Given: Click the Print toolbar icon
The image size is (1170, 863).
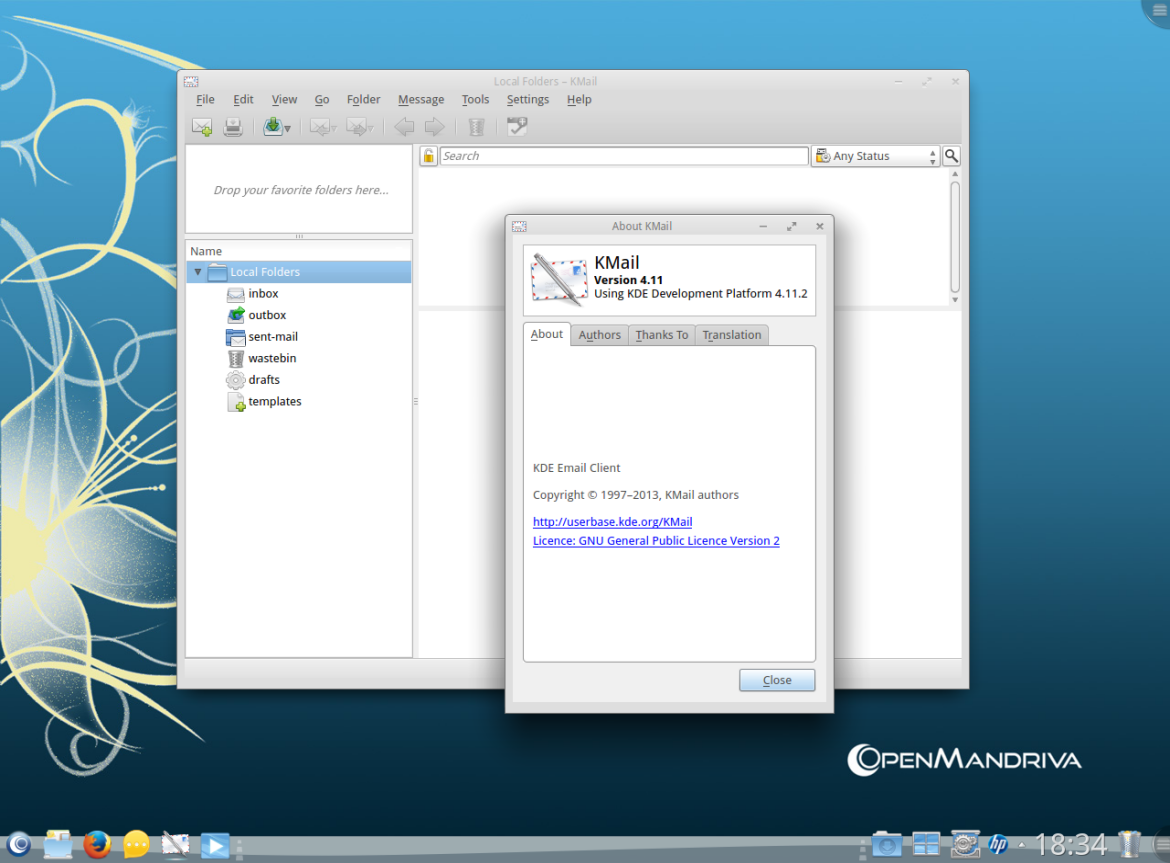Looking at the screenshot, I should (233, 126).
